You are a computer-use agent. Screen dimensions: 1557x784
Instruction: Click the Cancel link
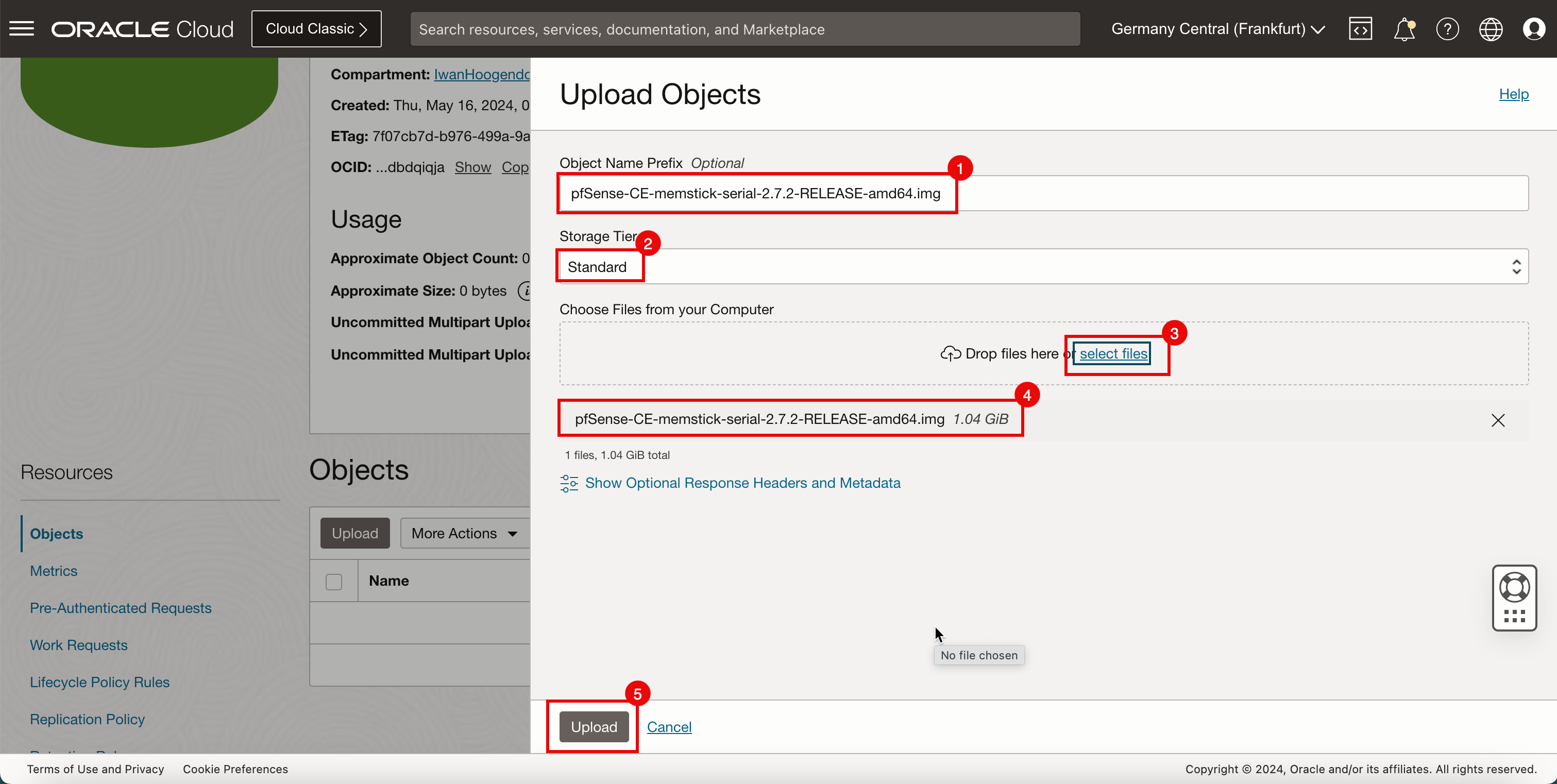(669, 727)
